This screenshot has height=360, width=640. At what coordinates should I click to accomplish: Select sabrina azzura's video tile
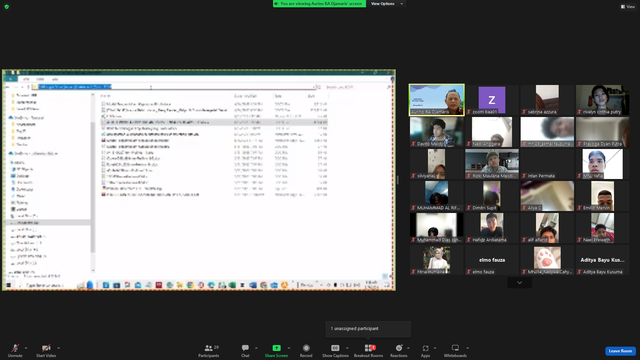click(x=547, y=100)
